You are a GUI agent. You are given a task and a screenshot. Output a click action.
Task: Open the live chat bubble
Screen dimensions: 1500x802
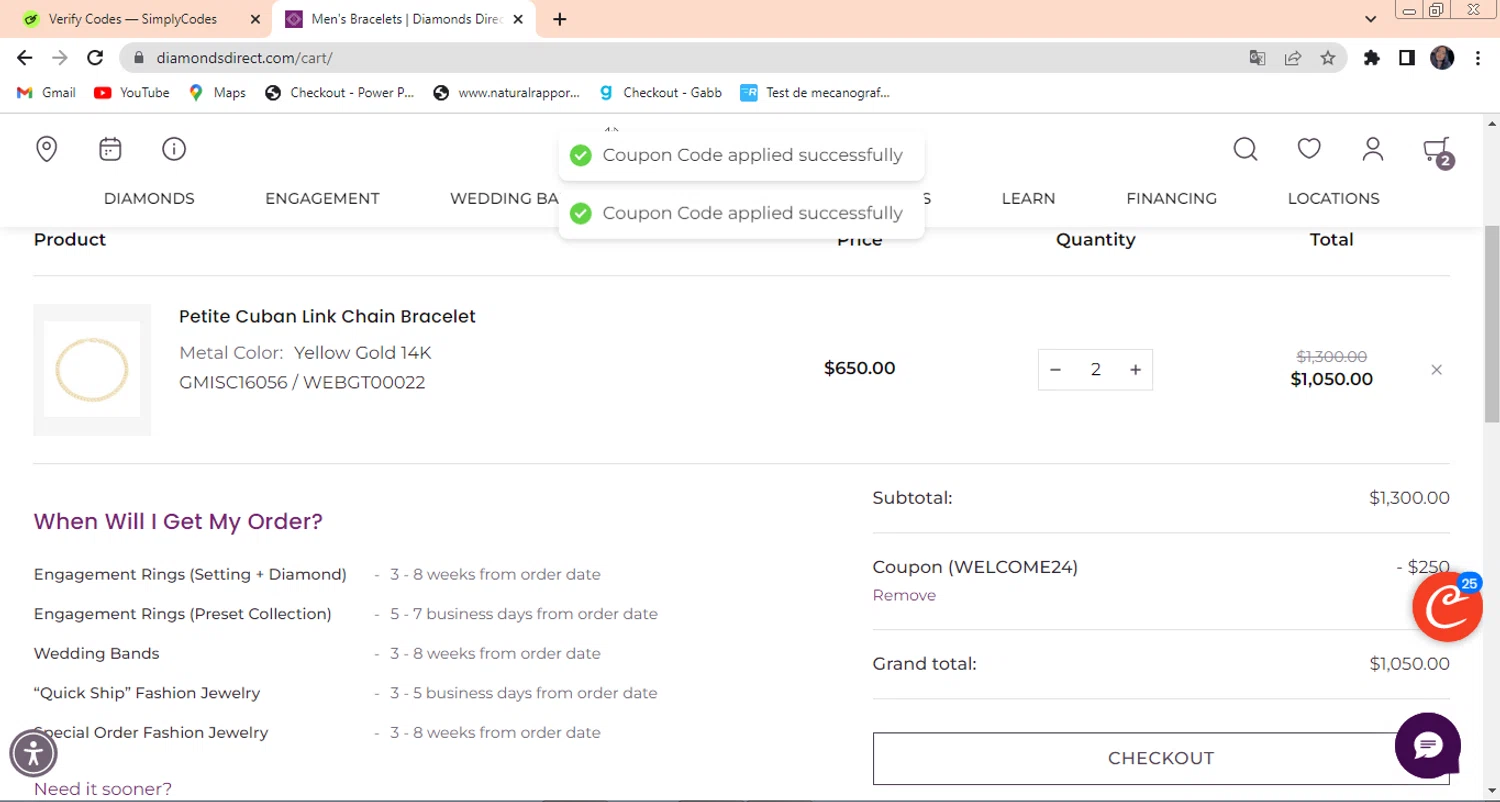click(1428, 745)
